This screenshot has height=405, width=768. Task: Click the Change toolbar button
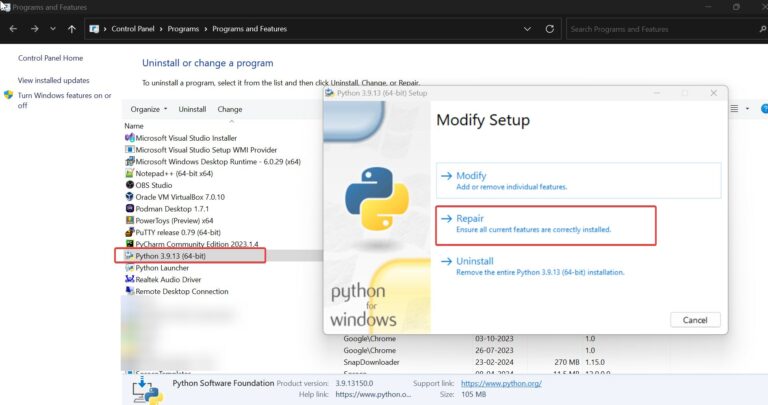click(230, 109)
